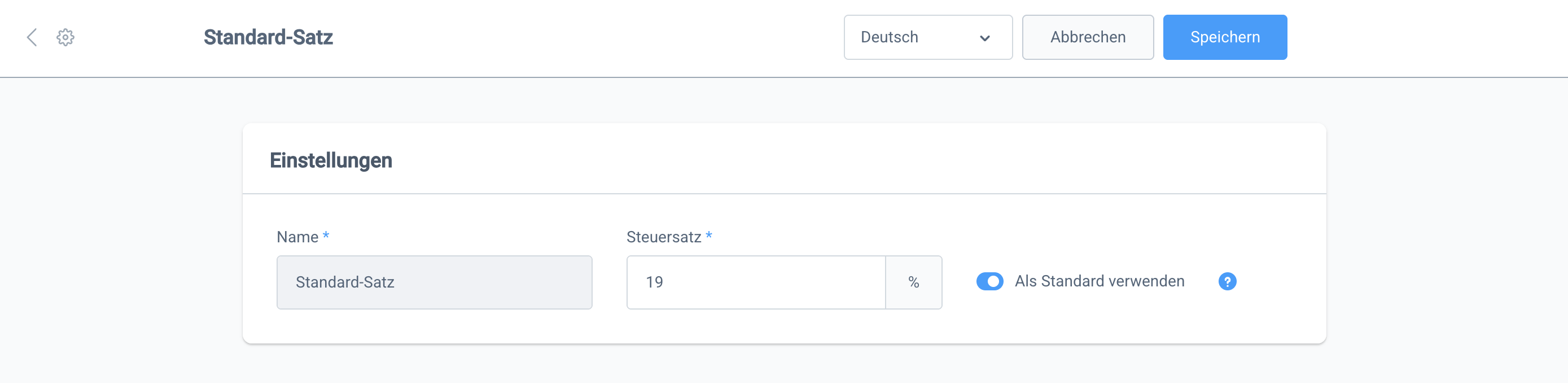The width and height of the screenshot is (1568, 383).
Task: Open settings via the gear icon
Action: point(65,37)
